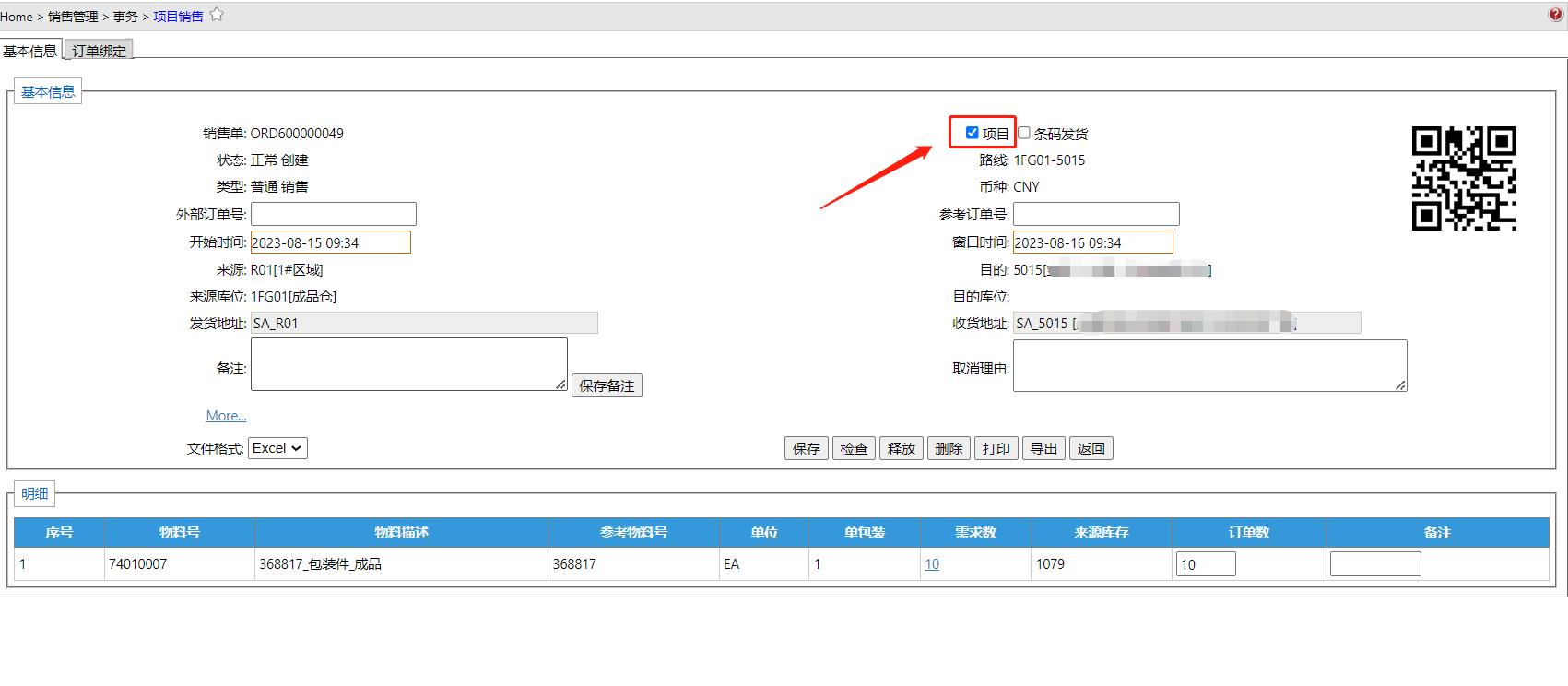Click the 来源库存 column header
1568x686 pixels.
coord(1102,533)
